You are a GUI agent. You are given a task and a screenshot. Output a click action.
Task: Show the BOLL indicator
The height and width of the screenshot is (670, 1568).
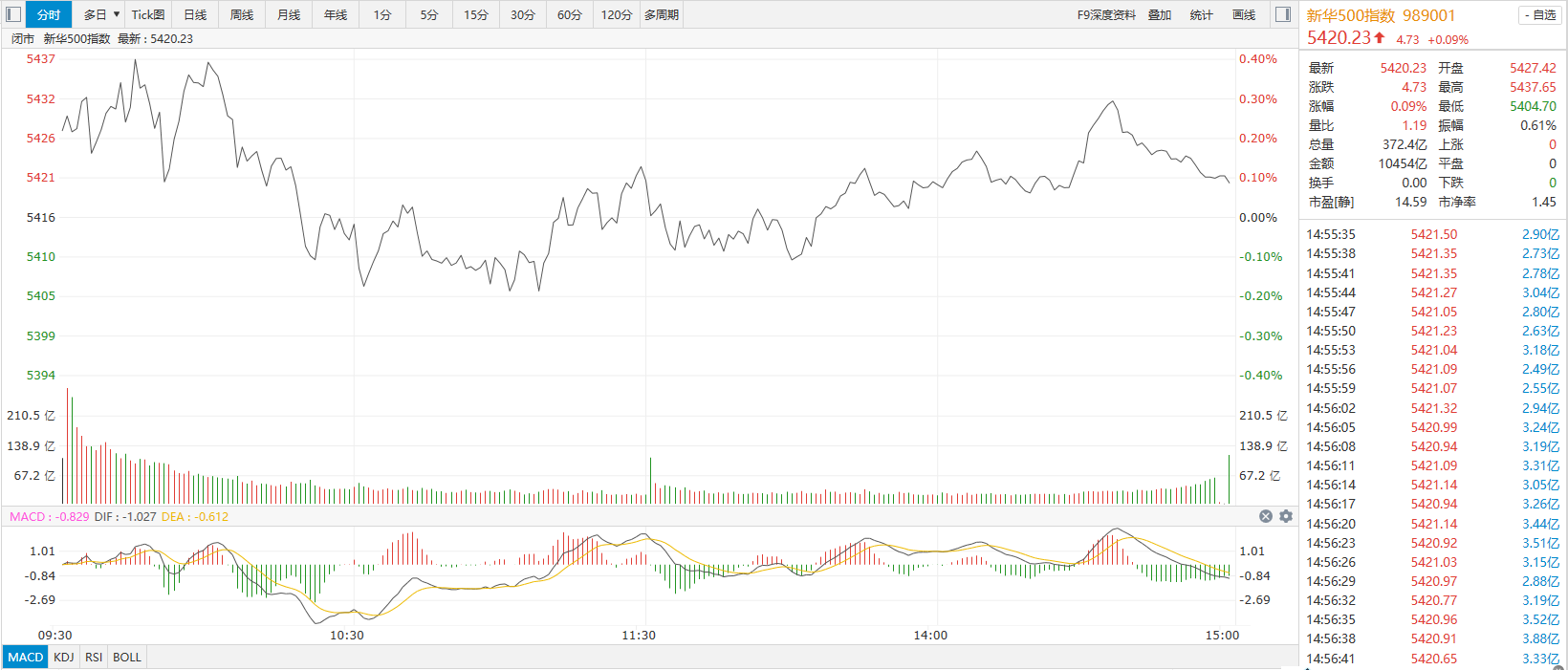click(x=127, y=658)
